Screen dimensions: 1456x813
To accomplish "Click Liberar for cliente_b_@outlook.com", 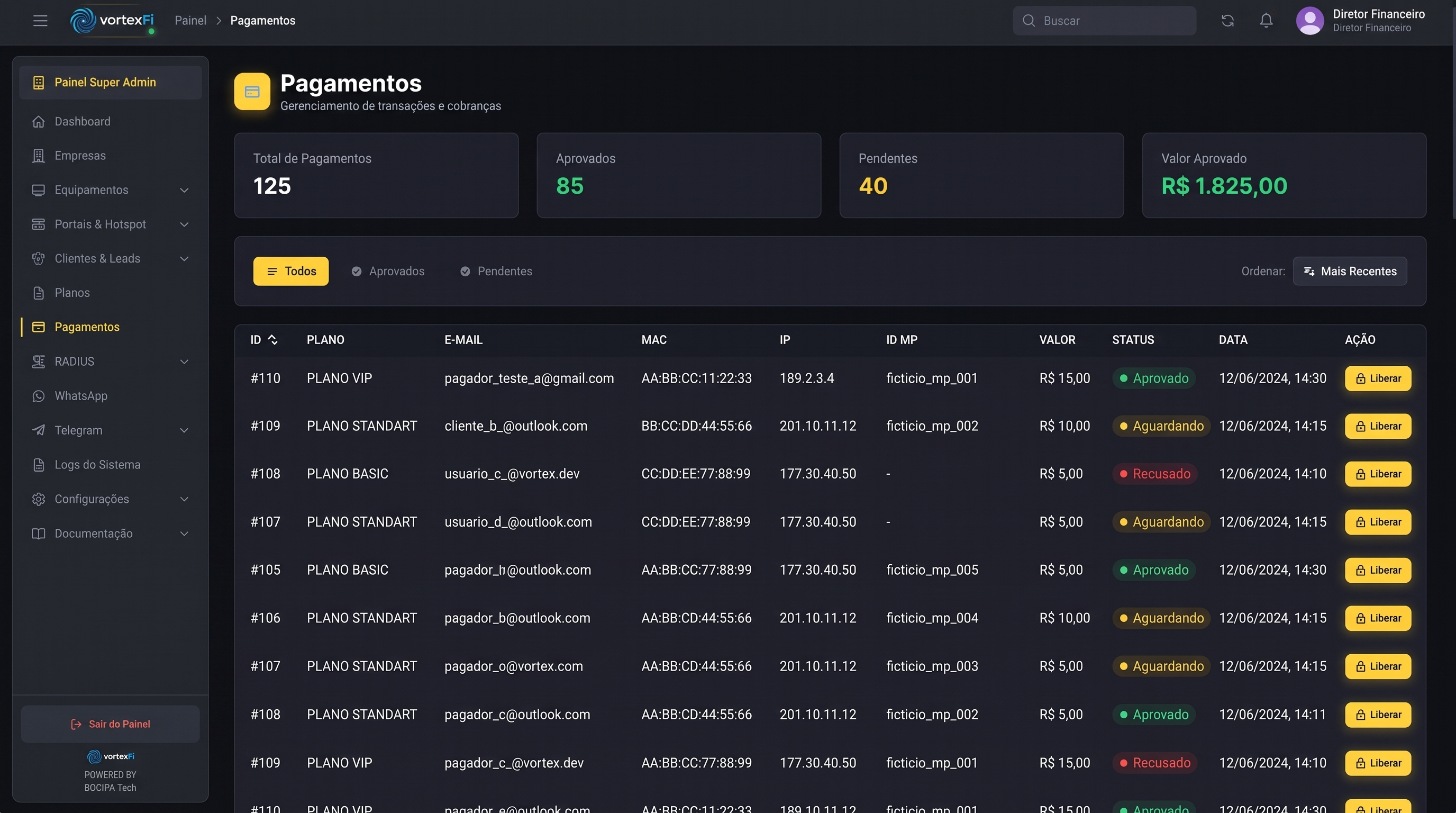I will 1378,426.
